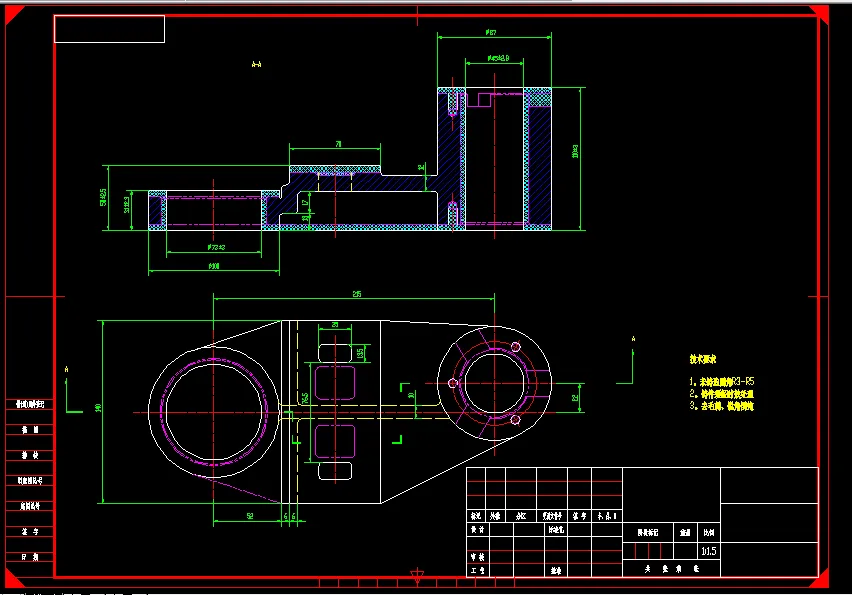Click the right section-cut marker A
Screen dimensions: 852x595
pyautogui.click(x=633, y=339)
